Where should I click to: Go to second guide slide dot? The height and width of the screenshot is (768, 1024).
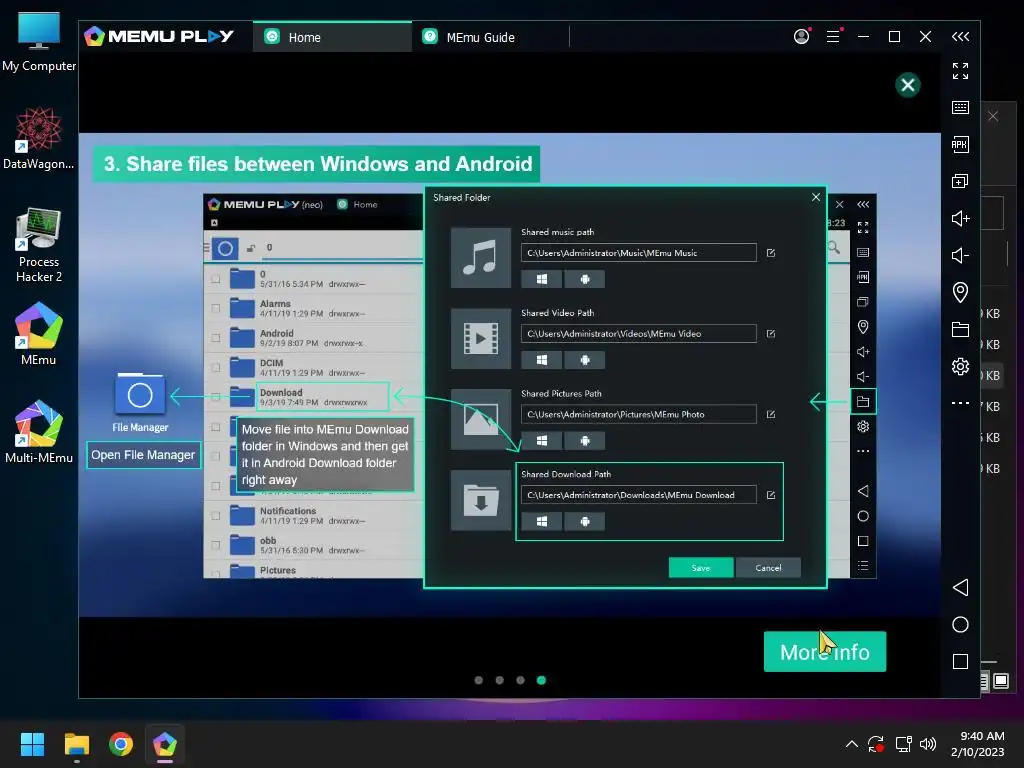(x=500, y=680)
